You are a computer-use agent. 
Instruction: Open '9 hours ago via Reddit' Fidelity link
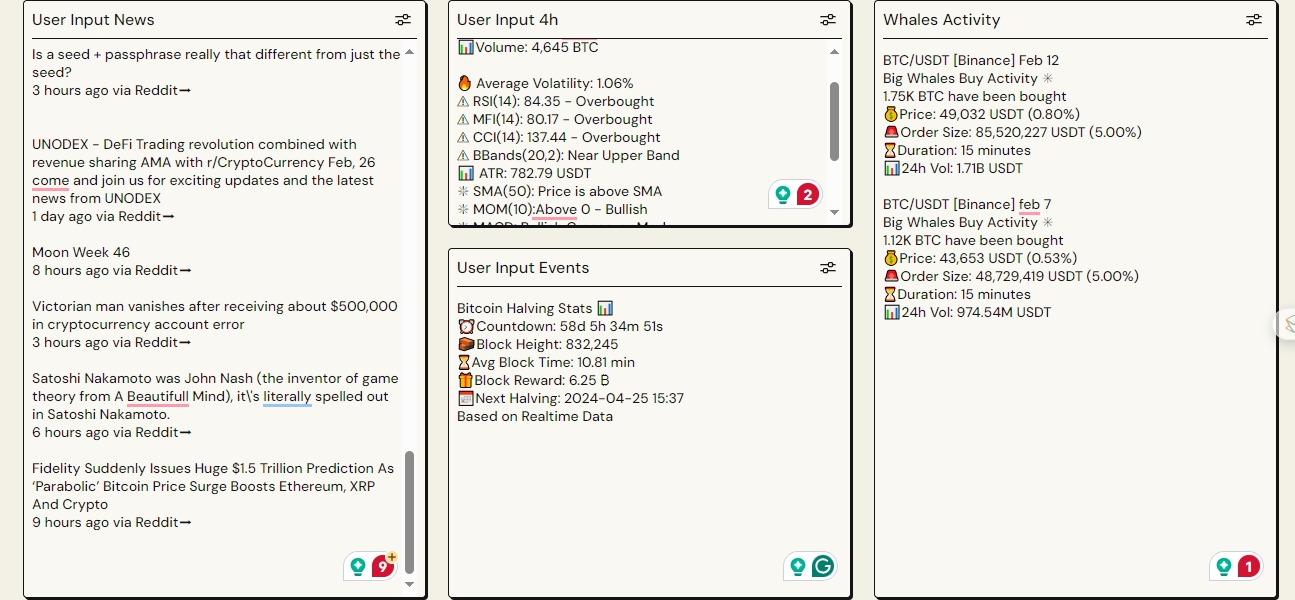click(x=111, y=522)
